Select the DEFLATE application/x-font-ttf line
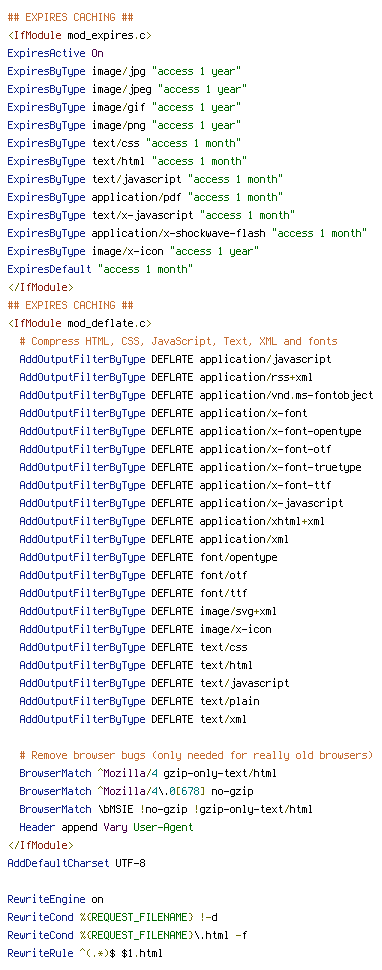This screenshot has width=382, height=970. (x=176, y=485)
